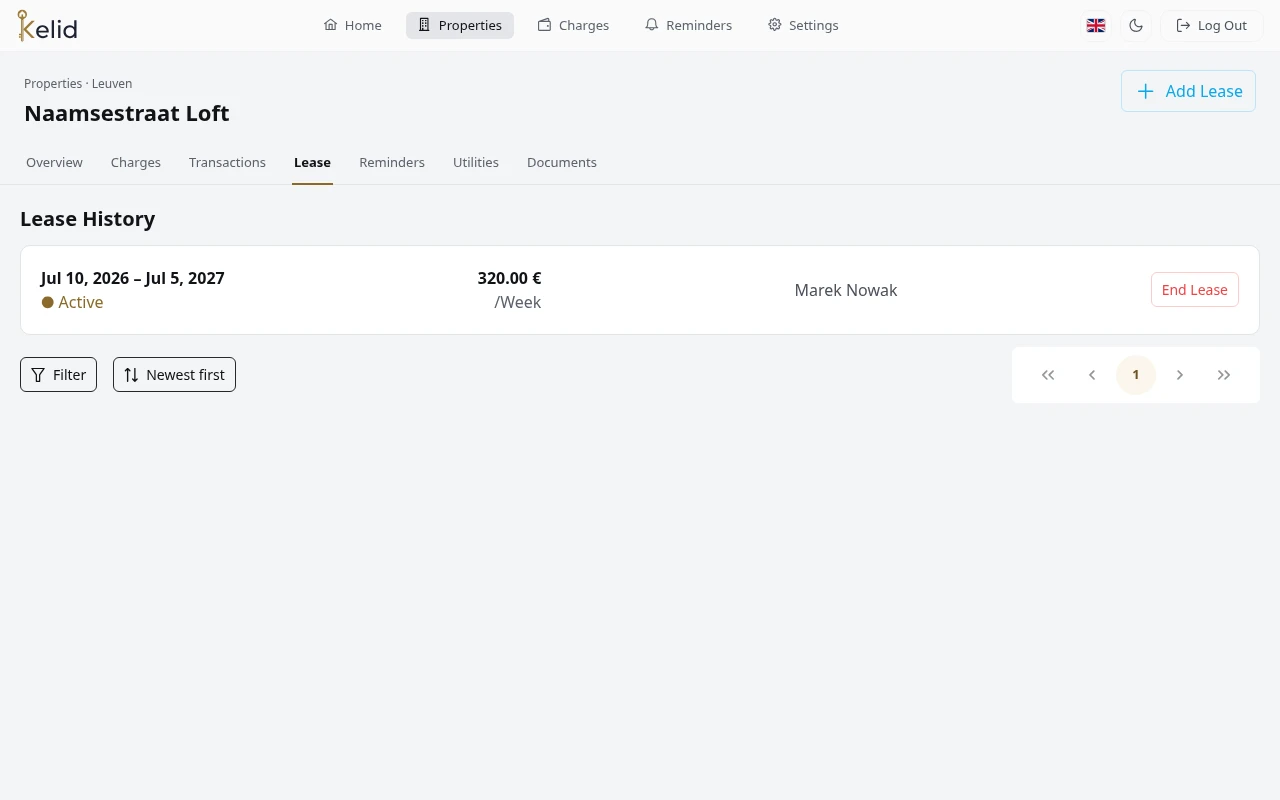Click lease dates Jul 10, 2026 – Jul 5, 2027
Screen dimensions: 1280x800
click(x=133, y=278)
